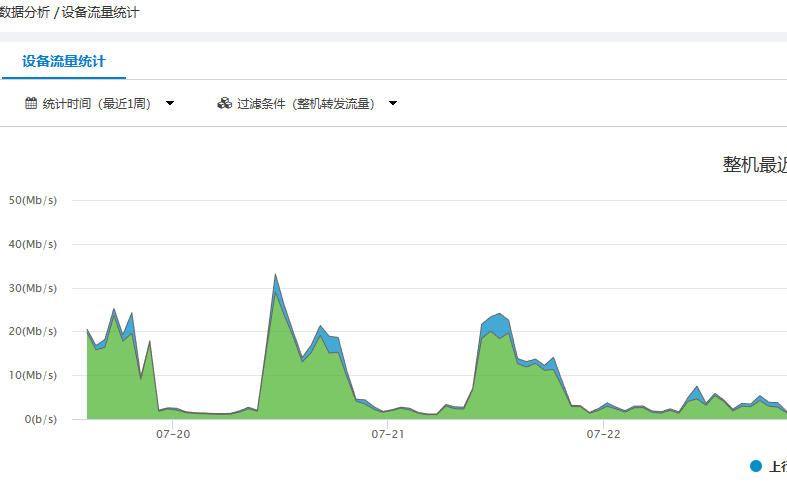Viewport: 787px width, 500px height.
Task: Click the 30(Mb/s) y-axis label
Action: point(33,288)
